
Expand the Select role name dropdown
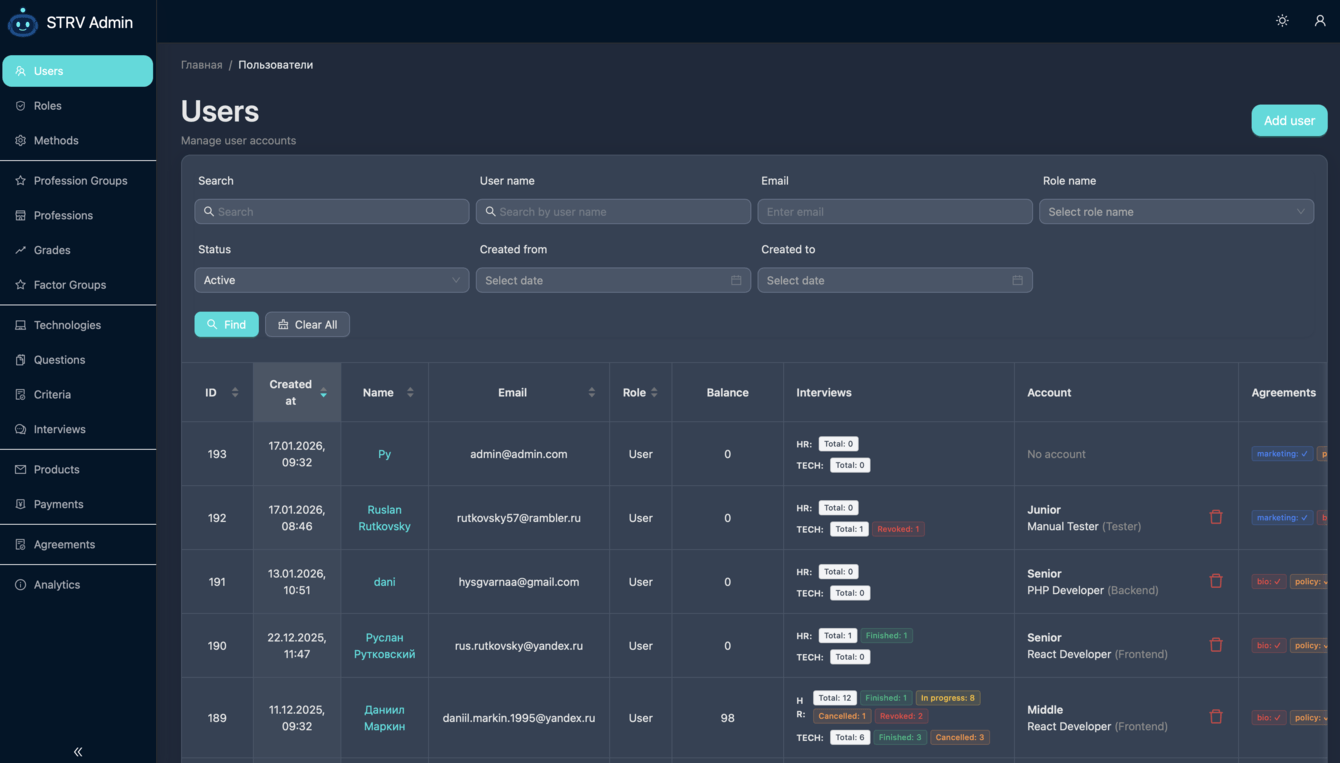click(1176, 212)
